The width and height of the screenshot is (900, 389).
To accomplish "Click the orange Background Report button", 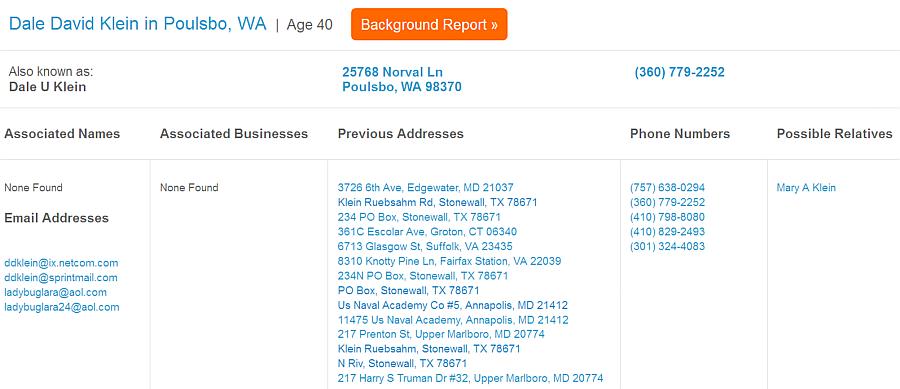I will [x=429, y=25].
